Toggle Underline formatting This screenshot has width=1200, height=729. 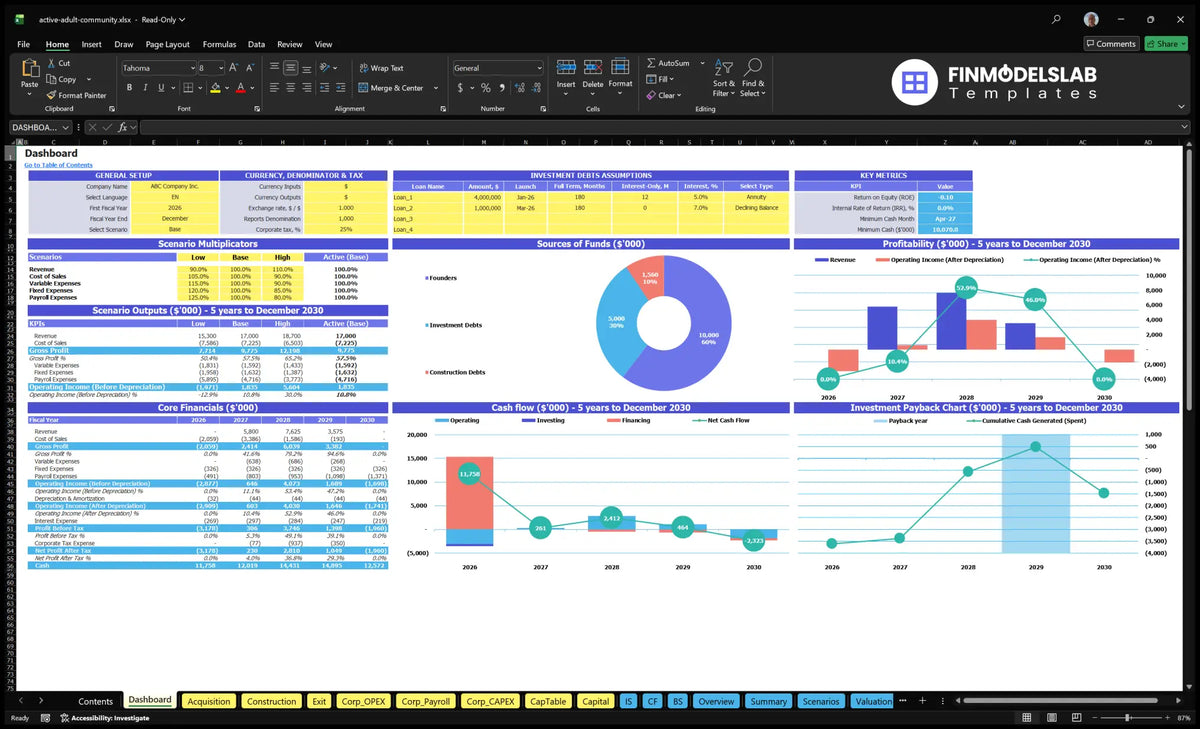coord(161,88)
